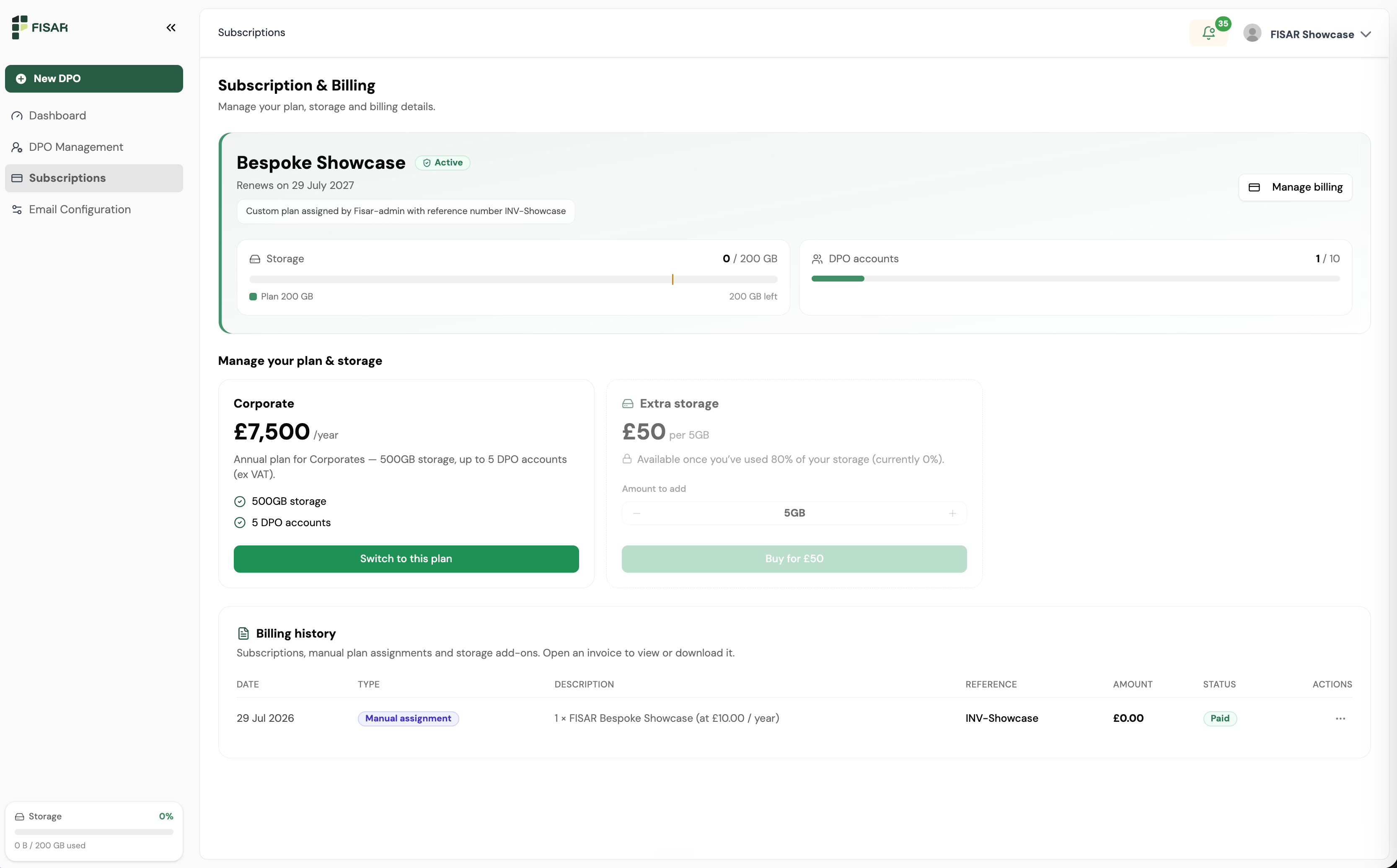The height and width of the screenshot is (868, 1397).
Task: Open Dashboard from the sidebar
Action: (x=94, y=115)
